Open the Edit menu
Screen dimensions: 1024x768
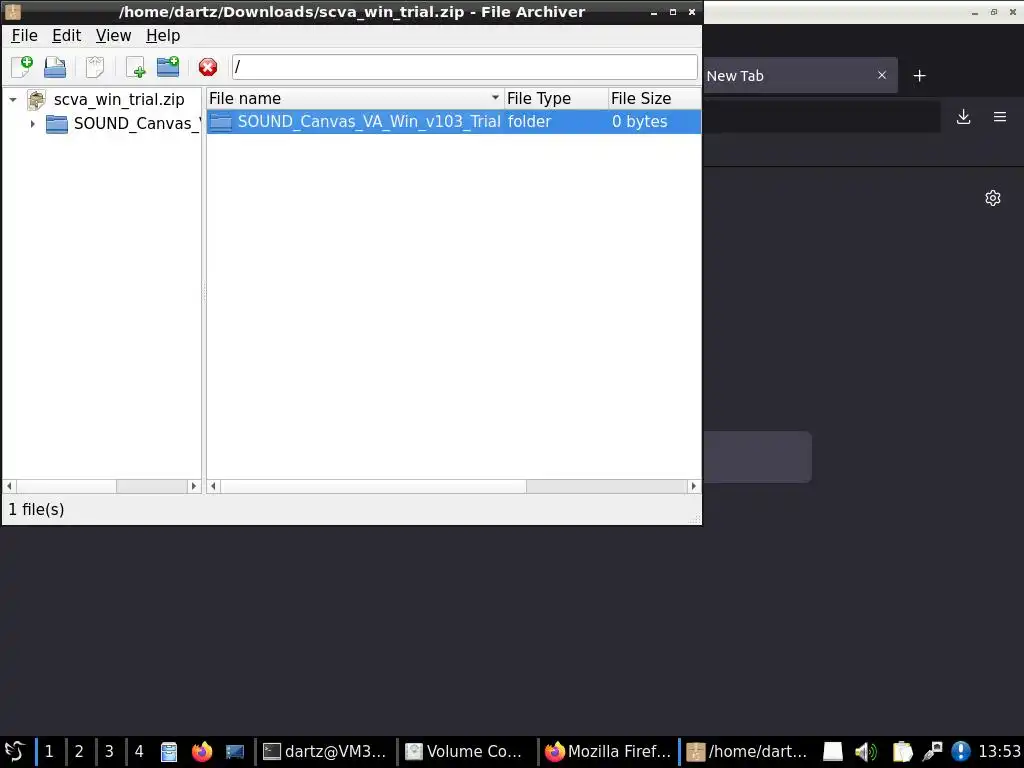[67, 36]
